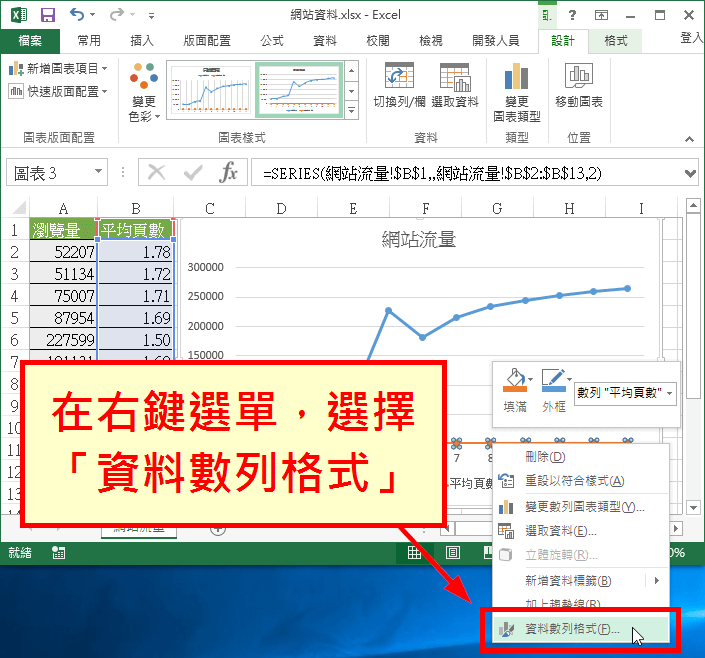Click Select All corner of worksheet
This screenshot has height=658, width=705.
point(18,208)
